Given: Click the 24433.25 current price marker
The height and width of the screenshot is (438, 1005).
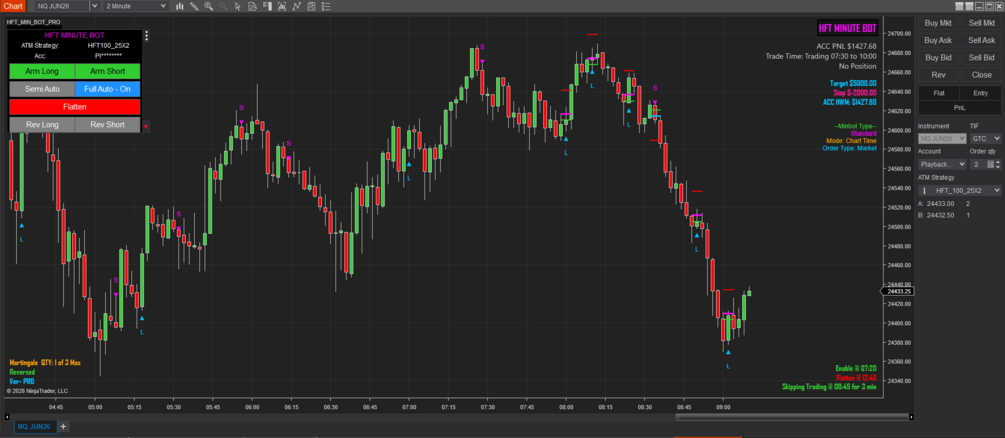Looking at the screenshot, I should [x=897, y=291].
